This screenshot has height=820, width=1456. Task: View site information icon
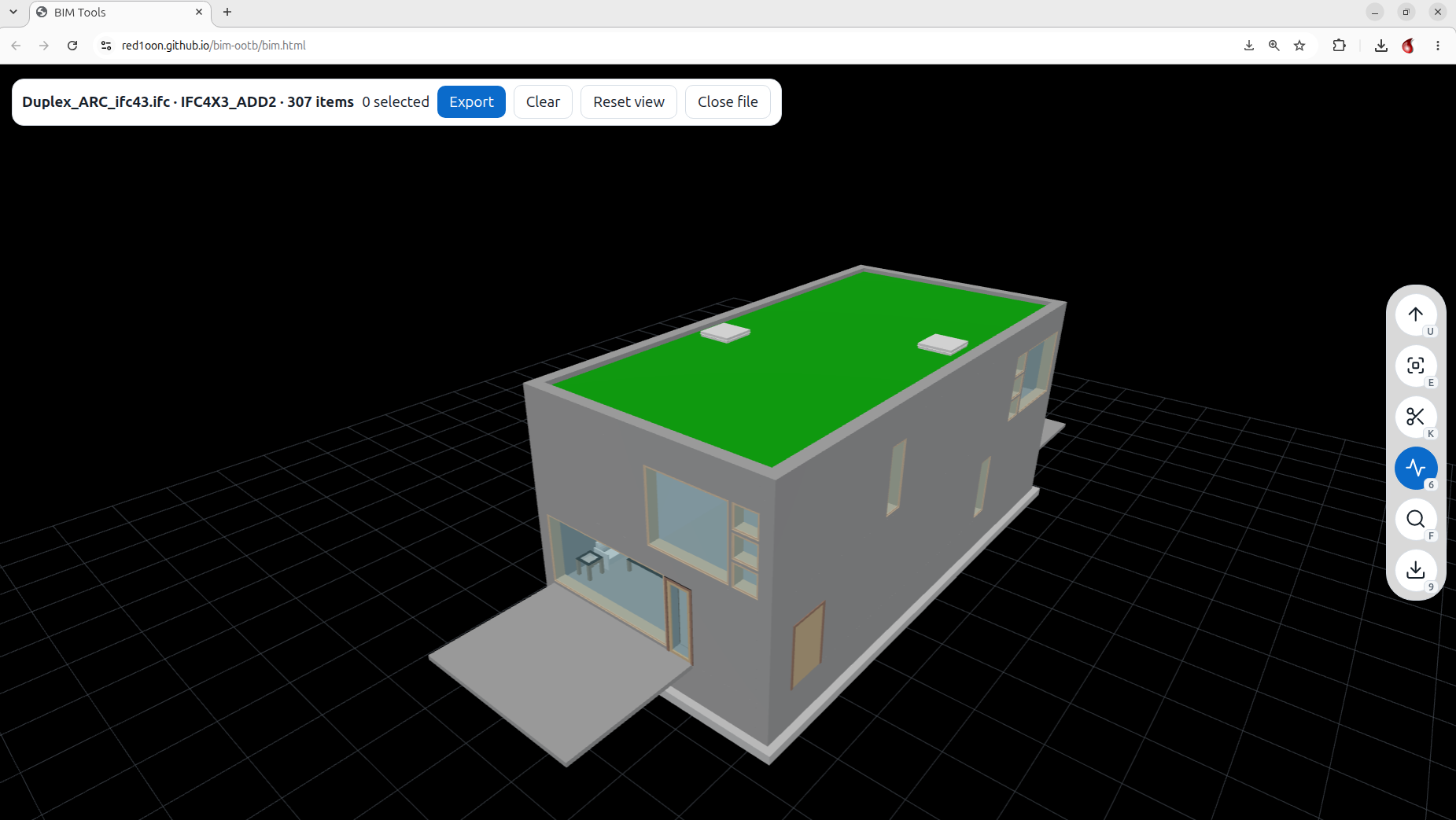(x=106, y=46)
